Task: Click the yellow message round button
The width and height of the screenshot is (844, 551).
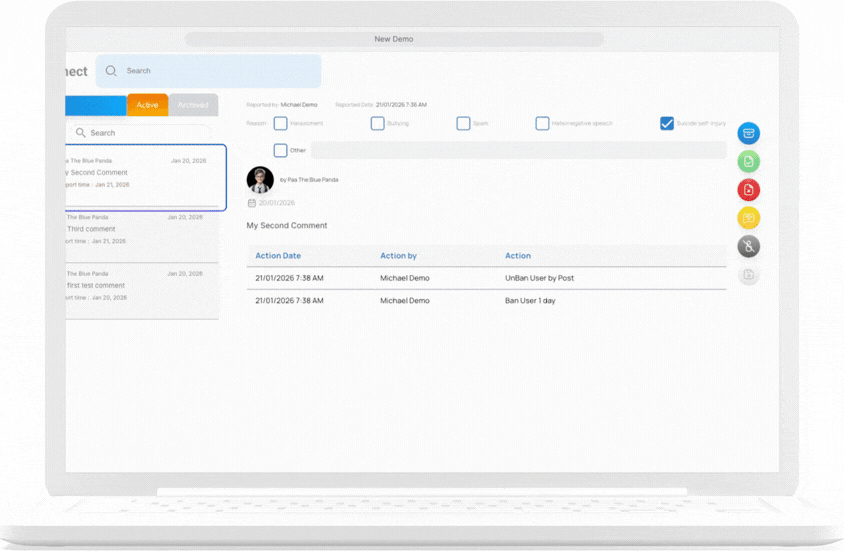Action: click(x=748, y=217)
